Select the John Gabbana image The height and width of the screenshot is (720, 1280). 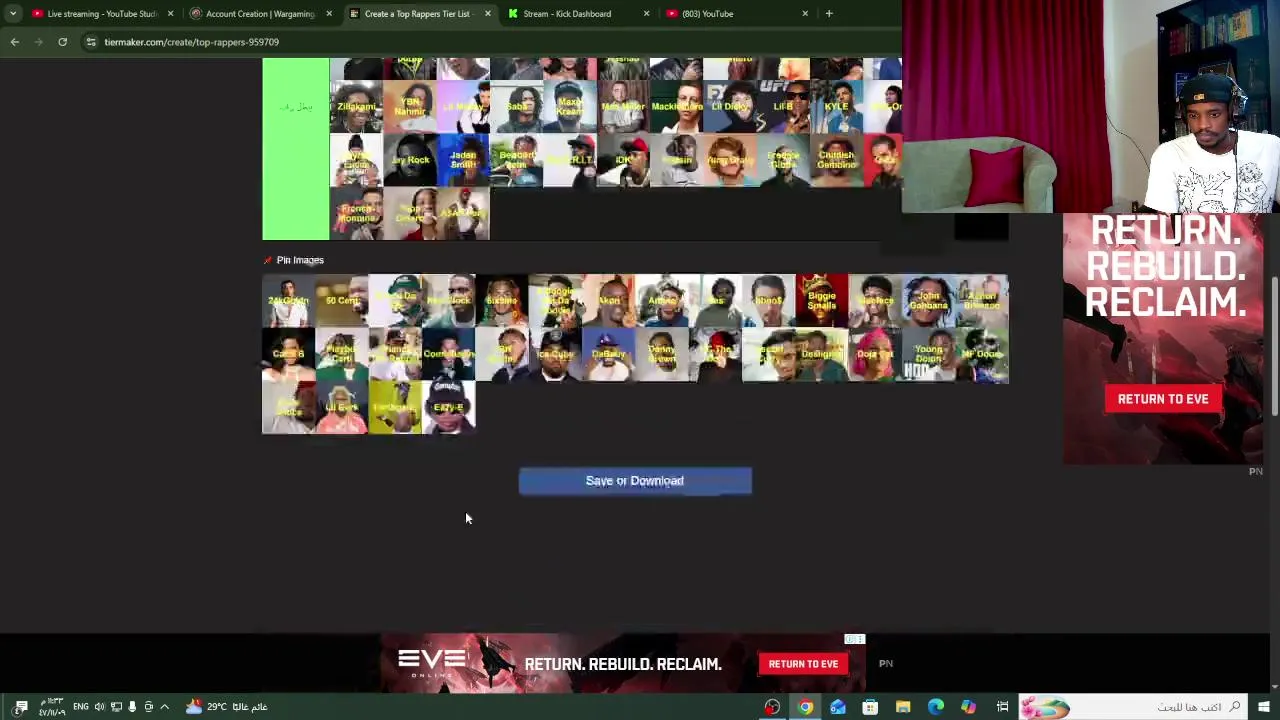[929, 301]
